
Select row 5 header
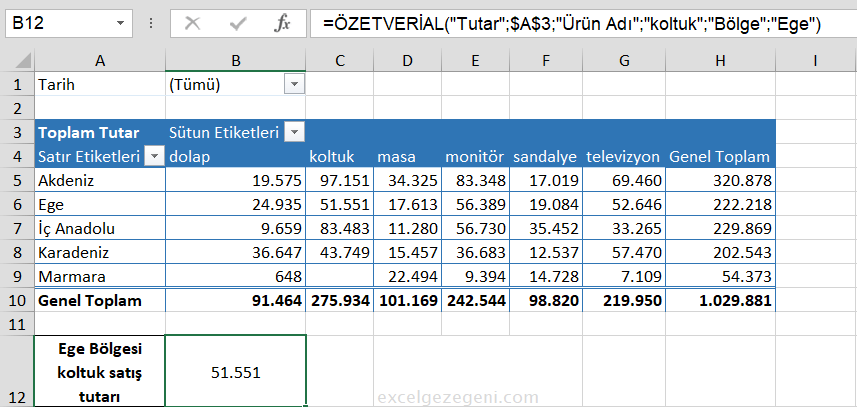pyautogui.click(x=17, y=180)
